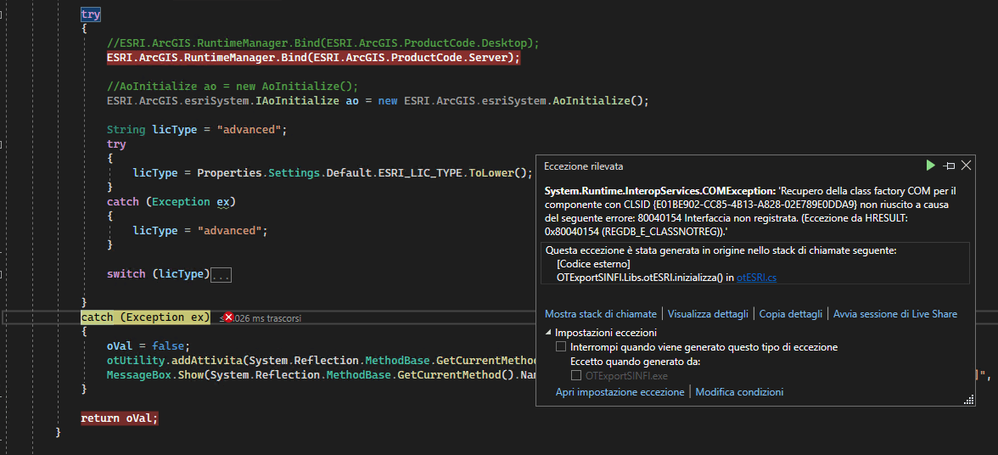The height and width of the screenshot is (455, 998).
Task: Open Visualizza dettagli link
Action: [x=709, y=313]
